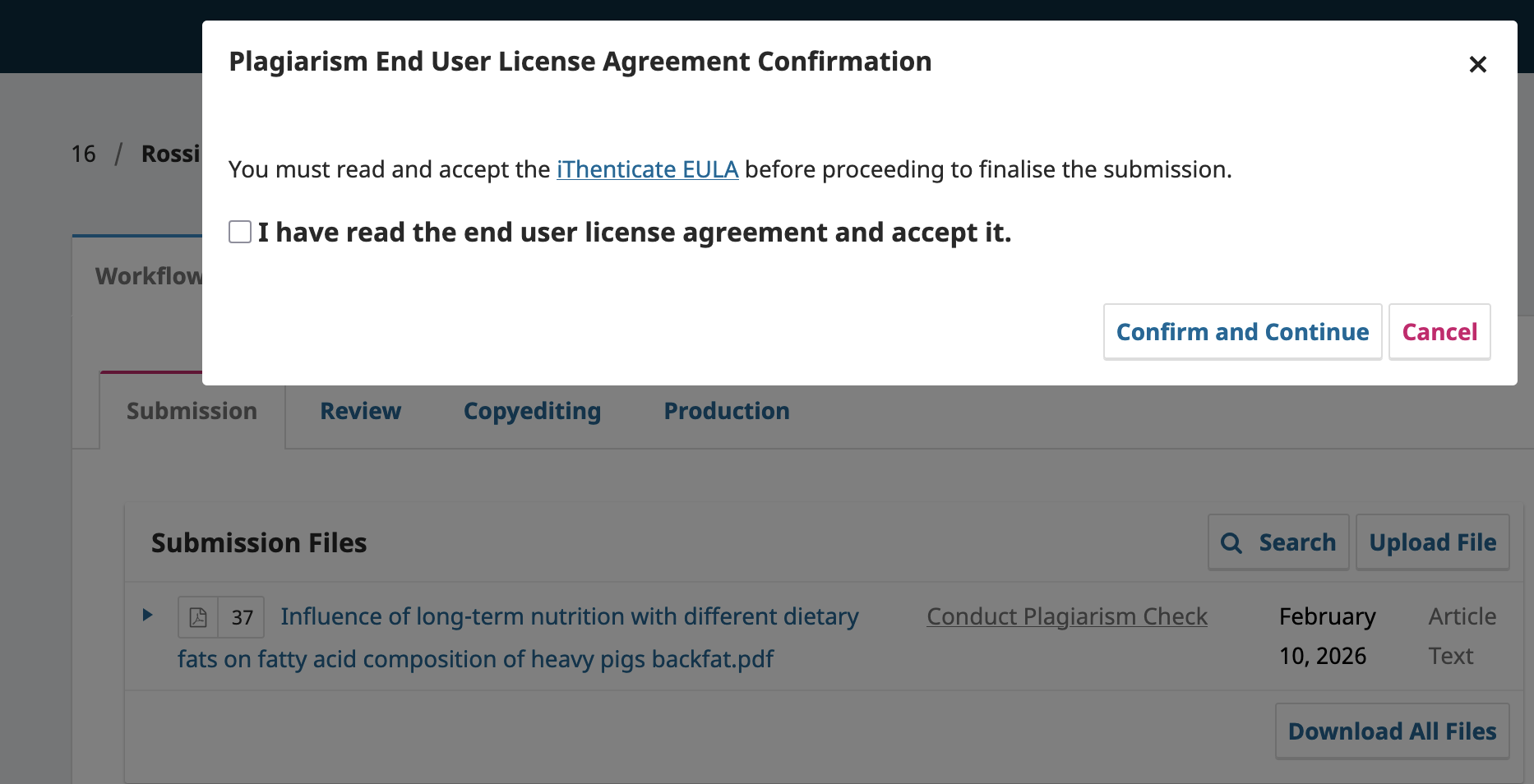Click Conduct Plagiarism Check link
The width and height of the screenshot is (1534, 784).
pyautogui.click(x=1066, y=617)
